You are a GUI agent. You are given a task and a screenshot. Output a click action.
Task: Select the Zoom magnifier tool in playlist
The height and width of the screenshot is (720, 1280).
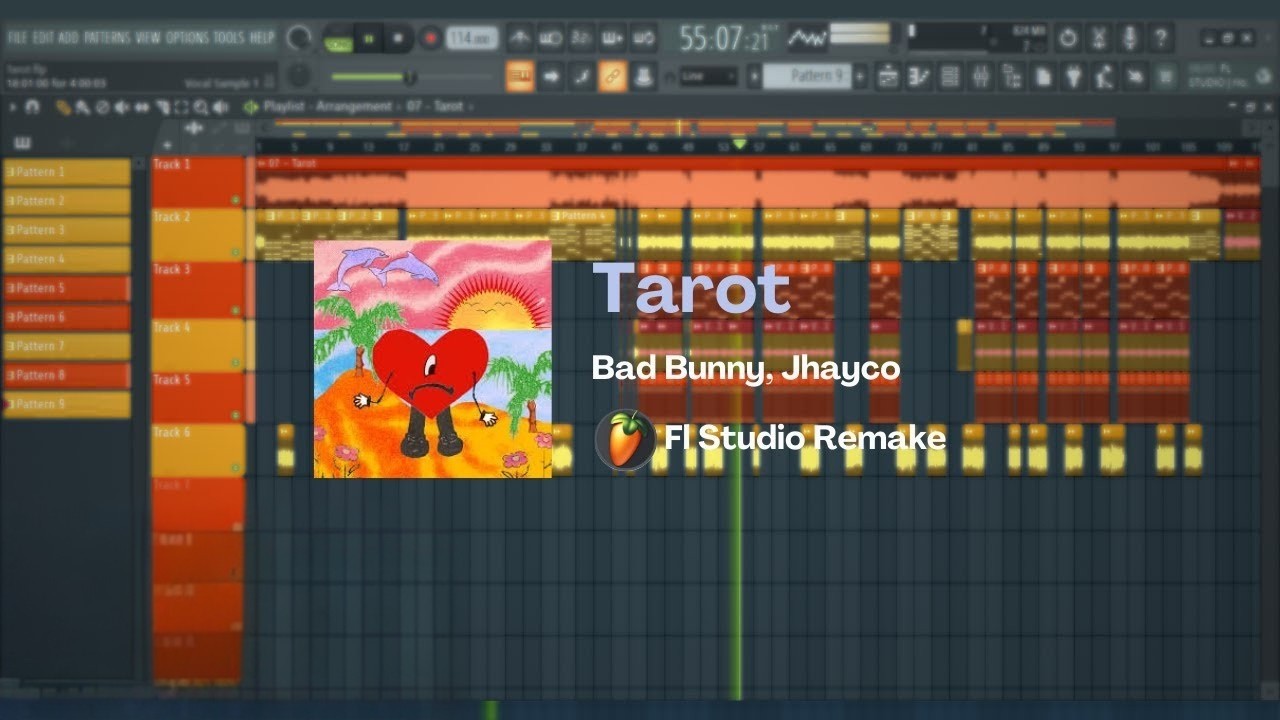[201, 107]
